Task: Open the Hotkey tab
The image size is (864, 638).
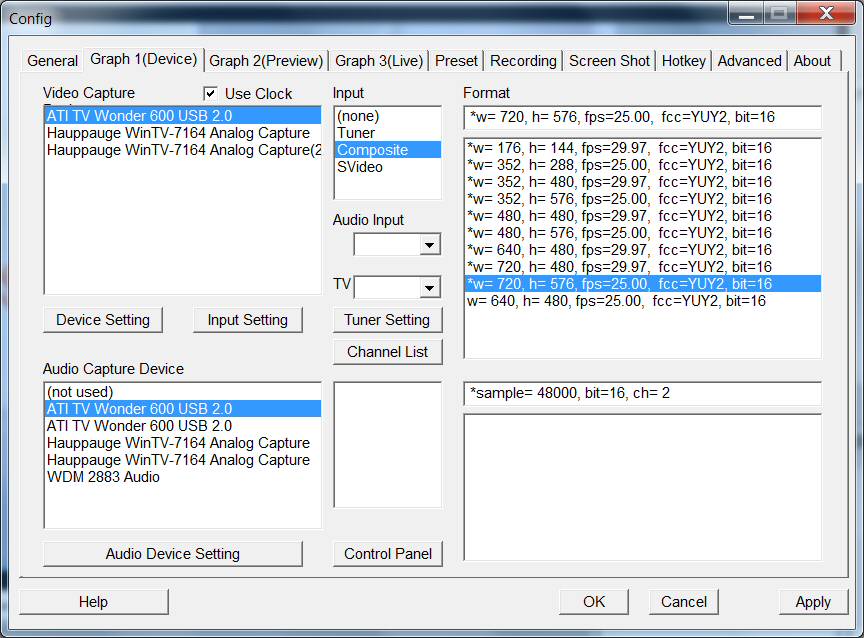Action: click(683, 61)
